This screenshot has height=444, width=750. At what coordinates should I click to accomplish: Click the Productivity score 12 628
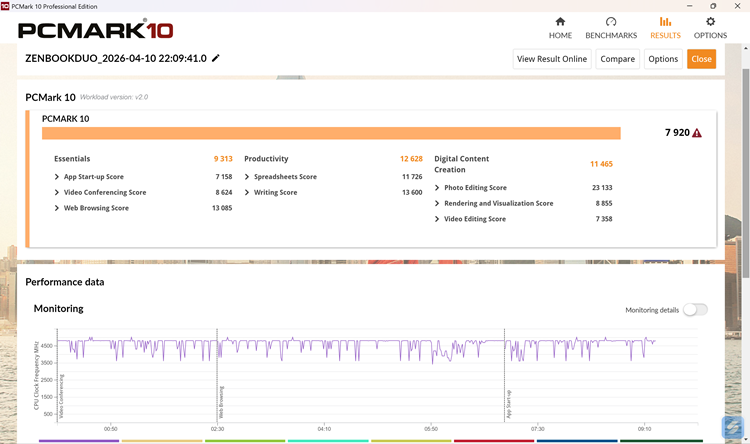[x=411, y=159]
